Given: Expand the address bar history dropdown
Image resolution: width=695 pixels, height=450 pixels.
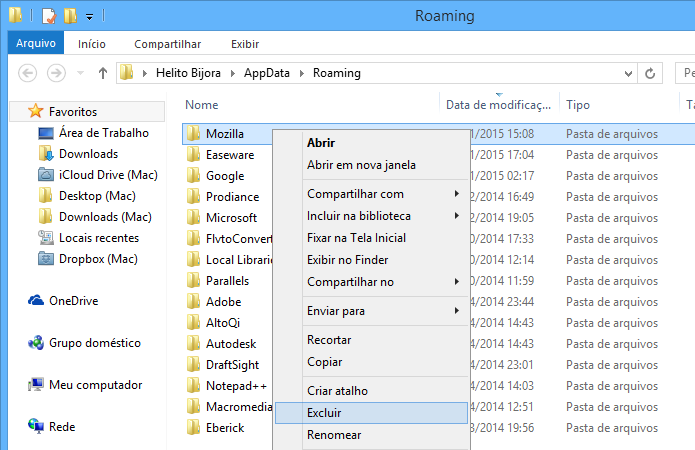Looking at the screenshot, I should coord(628,73).
